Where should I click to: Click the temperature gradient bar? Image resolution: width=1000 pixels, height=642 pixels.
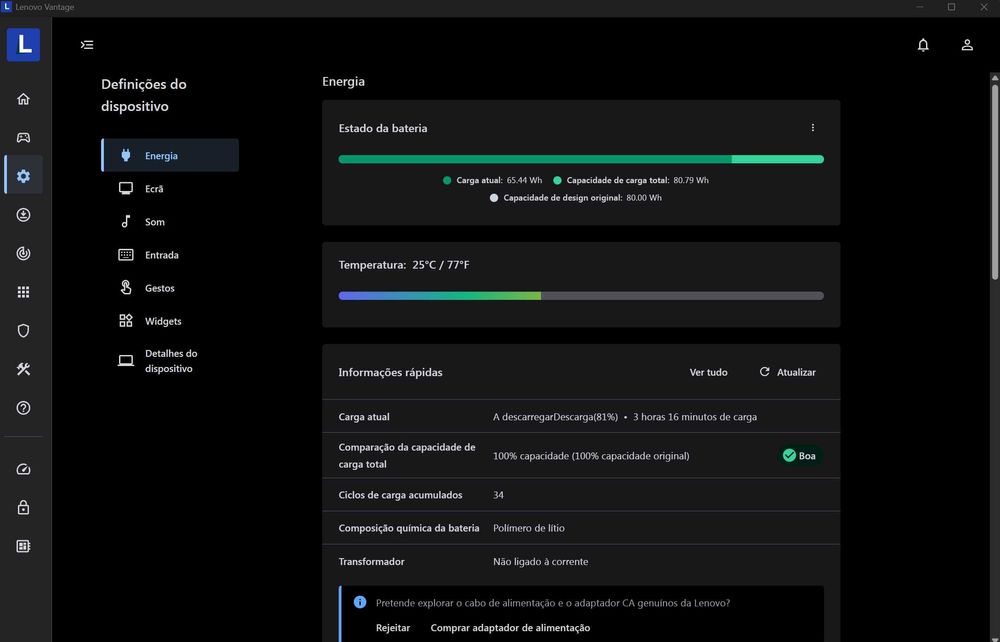click(x=581, y=296)
